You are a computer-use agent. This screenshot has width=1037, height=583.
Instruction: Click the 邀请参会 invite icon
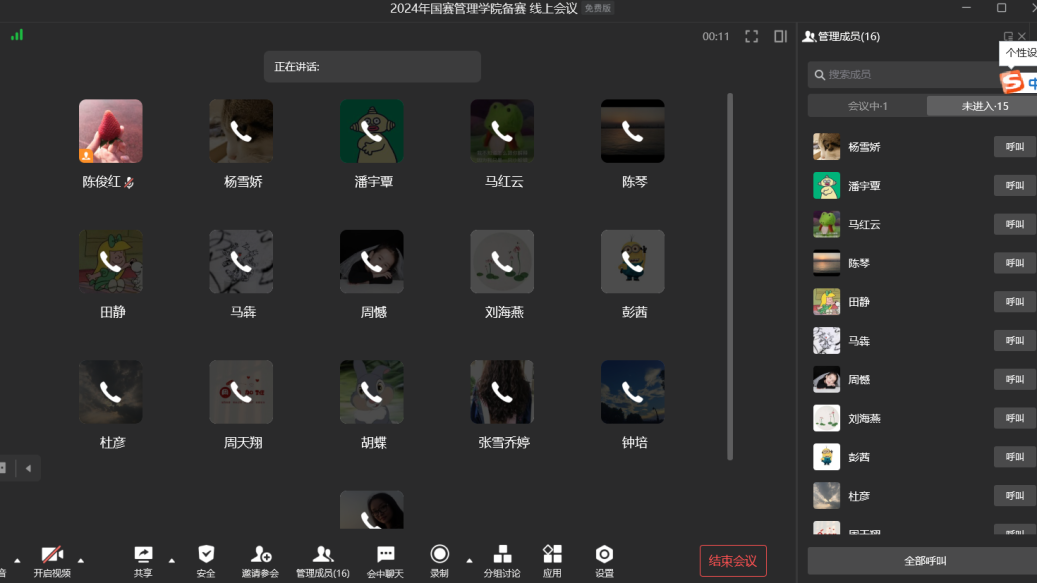pos(260,555)
